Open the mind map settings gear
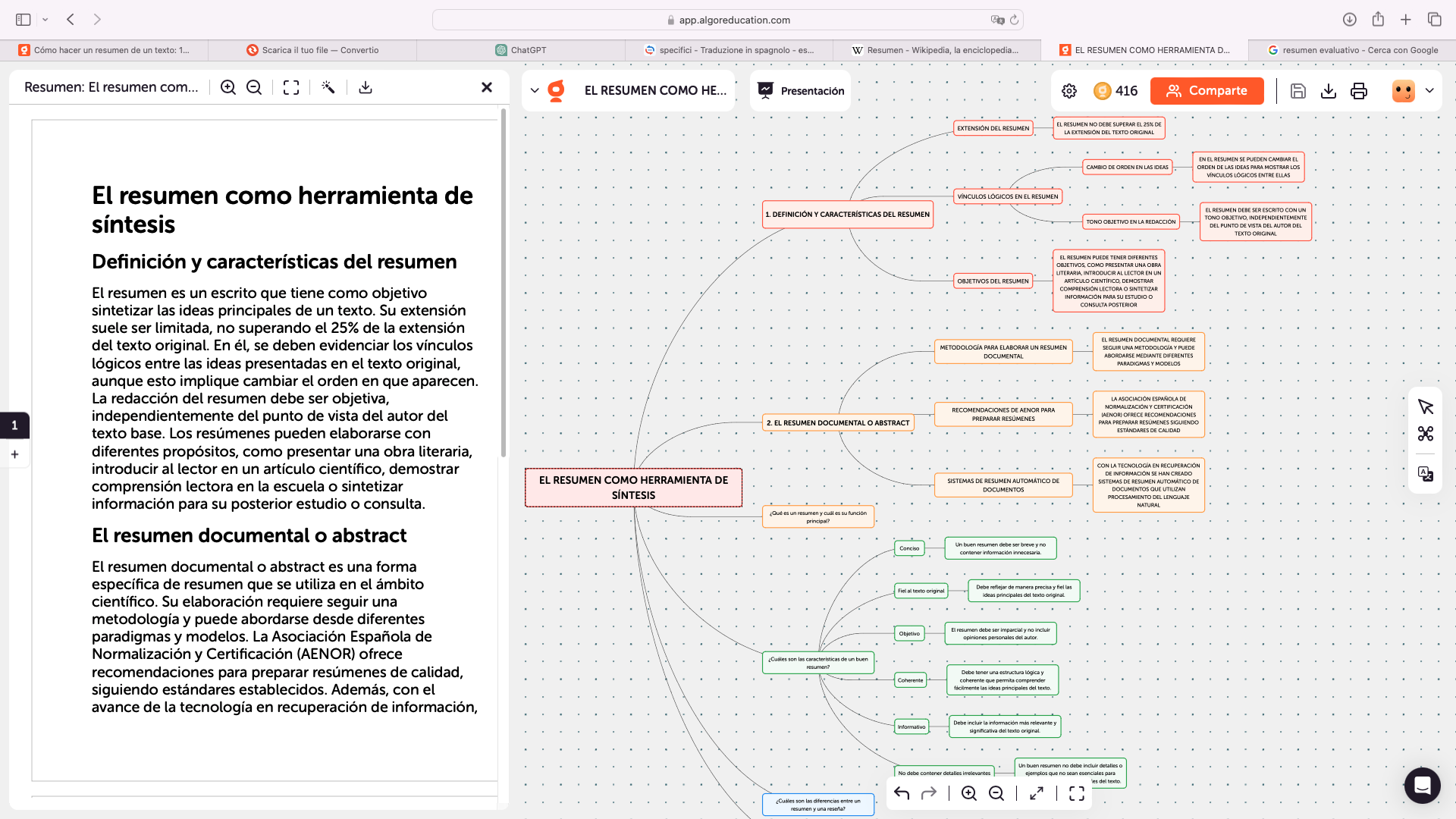 click(x=1069, y=90)
